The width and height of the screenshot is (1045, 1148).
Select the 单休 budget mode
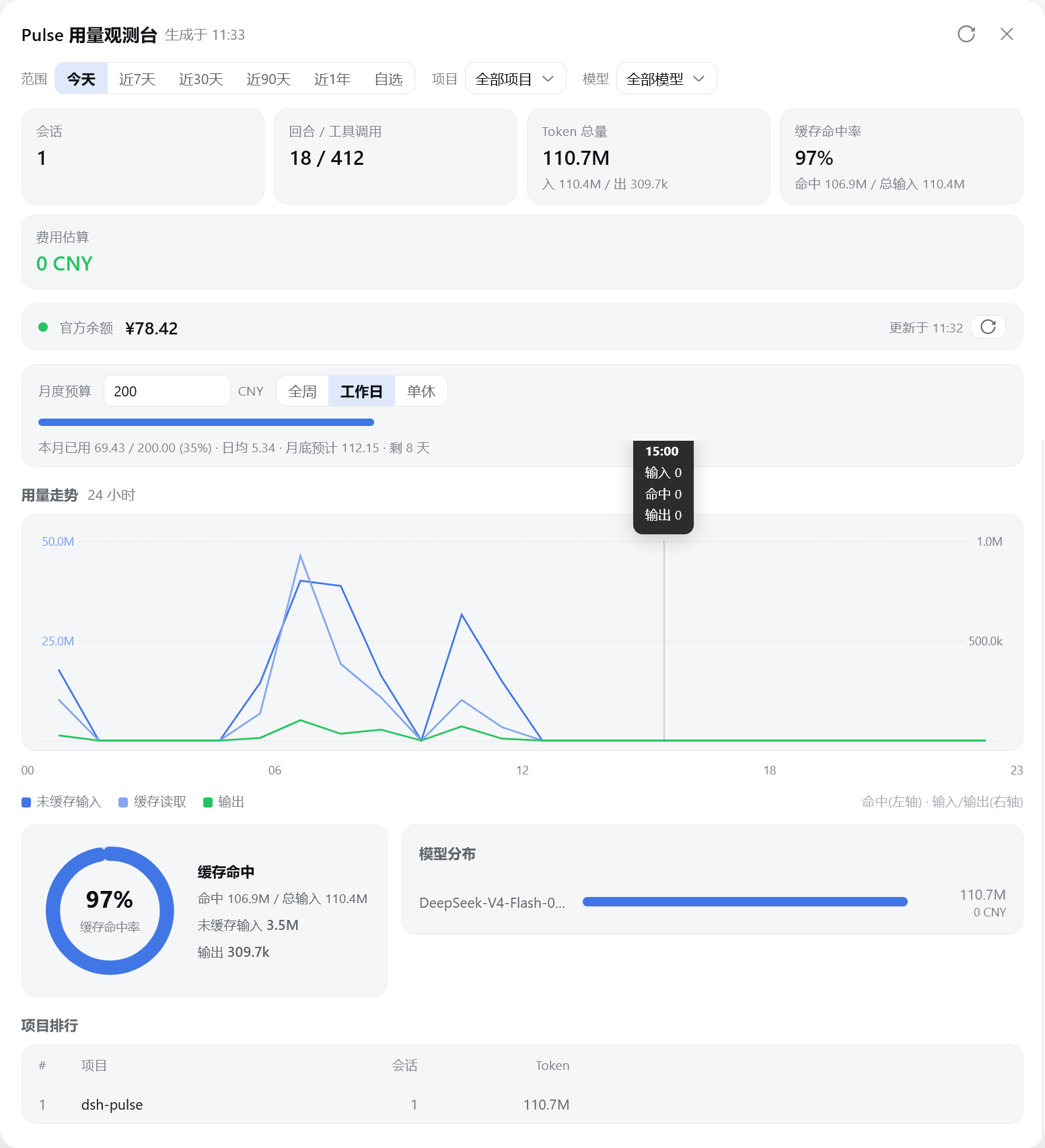tap(421, 391)
